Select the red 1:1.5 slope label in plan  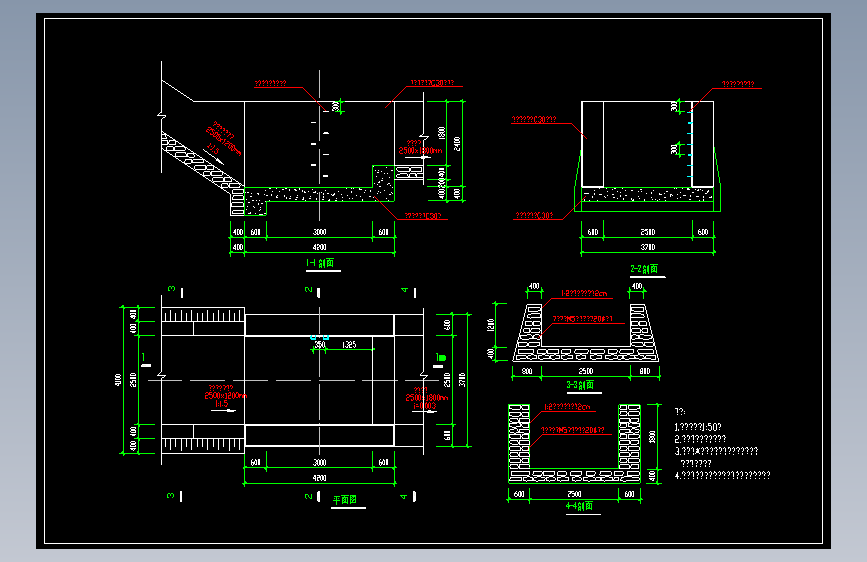(222, 404)
